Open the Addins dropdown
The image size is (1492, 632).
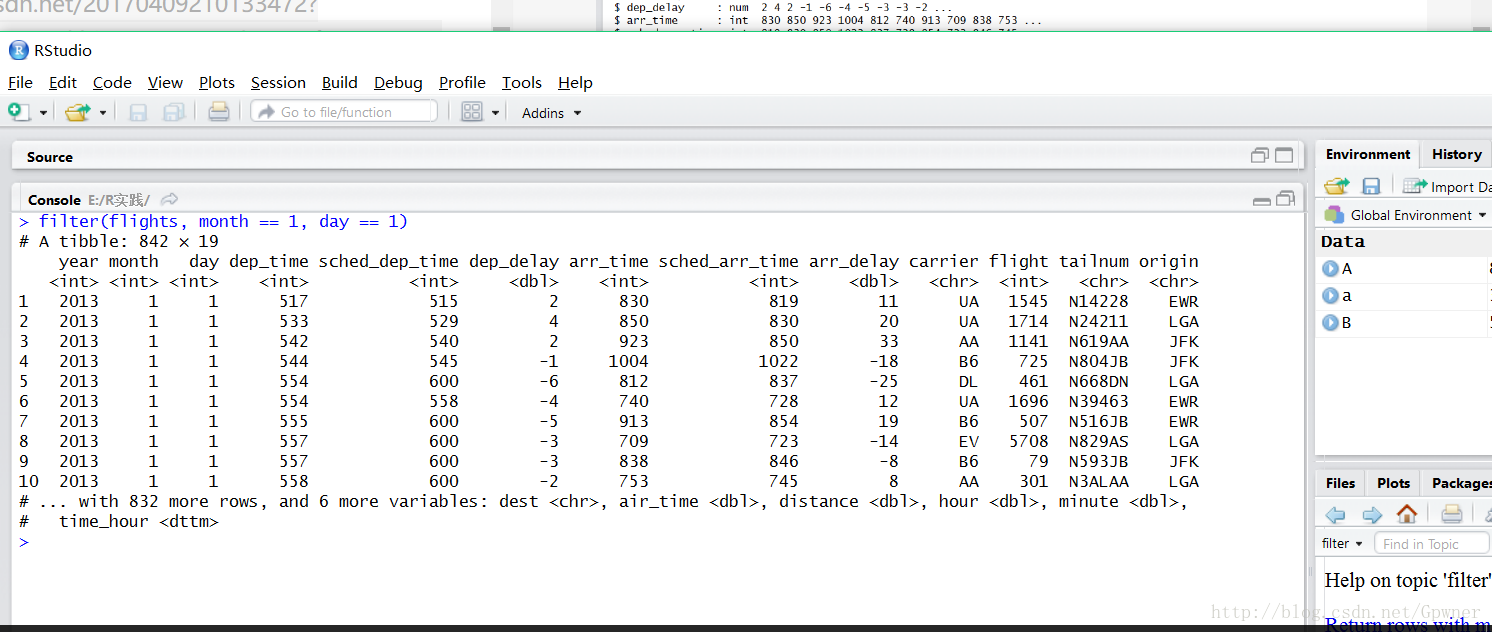(551, 113)
